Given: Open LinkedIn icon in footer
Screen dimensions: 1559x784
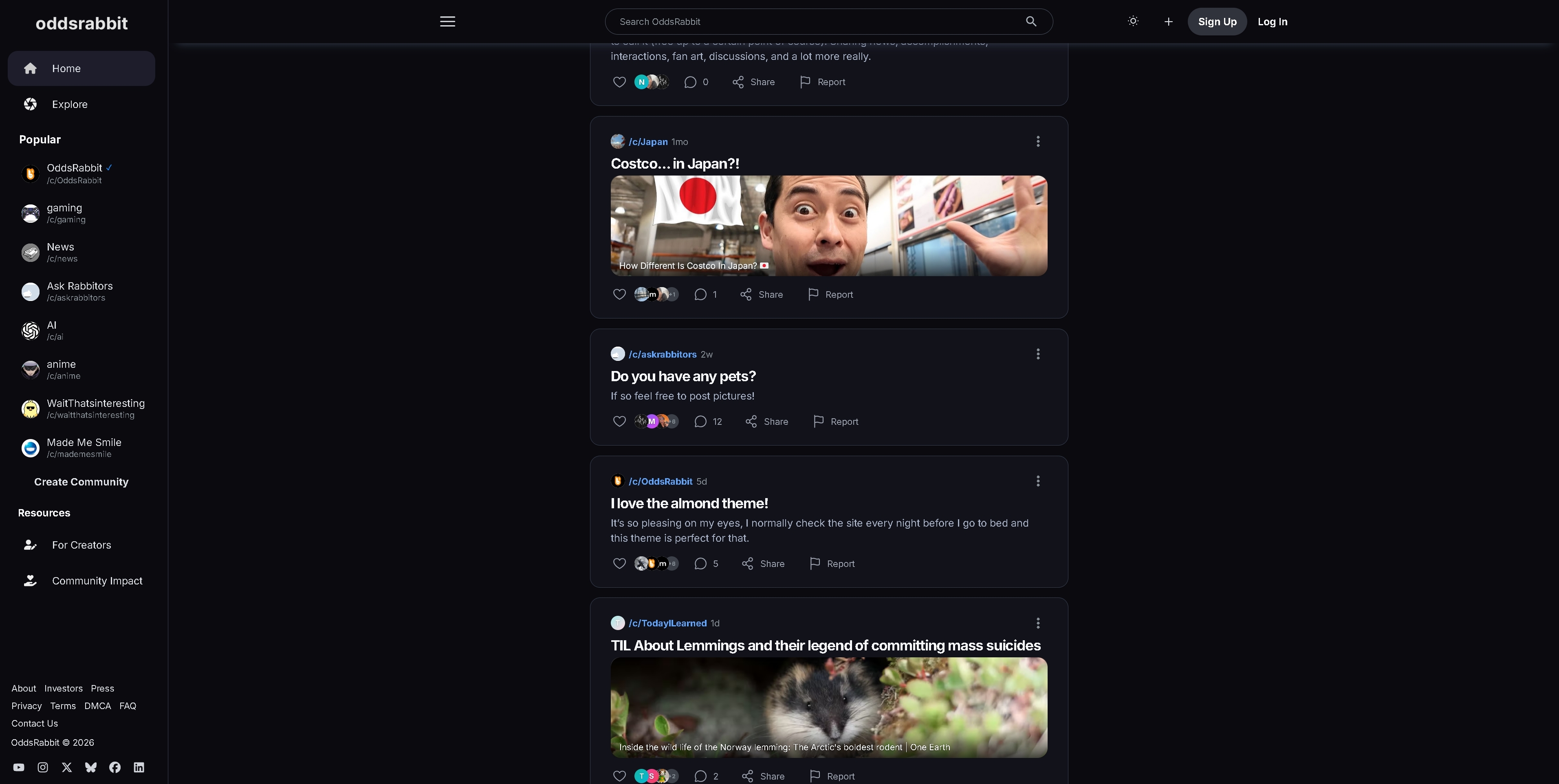Looking at the screenshot, I should (139, 767).
